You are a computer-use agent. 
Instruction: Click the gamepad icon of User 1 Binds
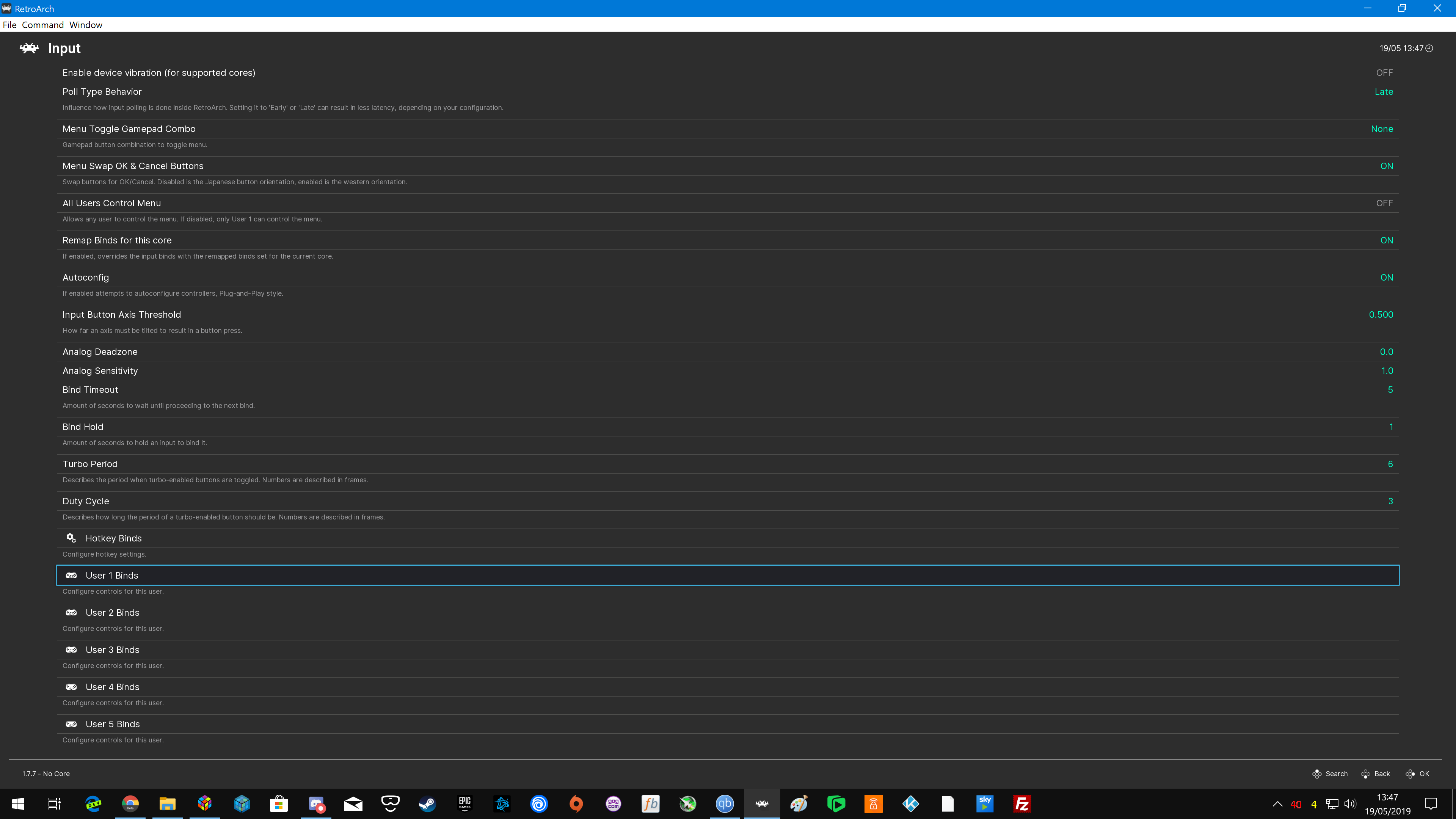tap(71, 575)
